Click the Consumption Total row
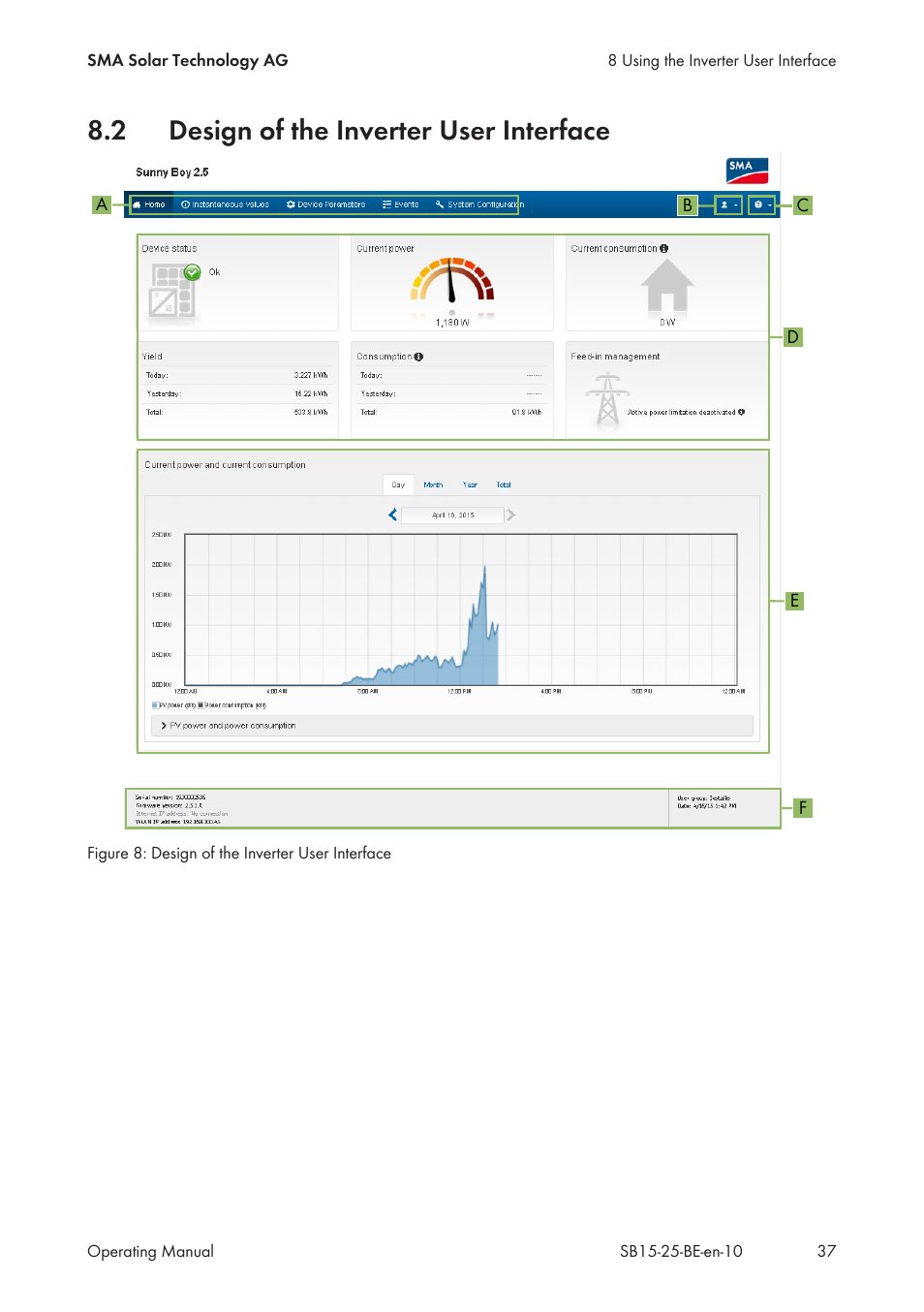The width and height of the screenshot is (924, 1312). click(x=450, y=412)
